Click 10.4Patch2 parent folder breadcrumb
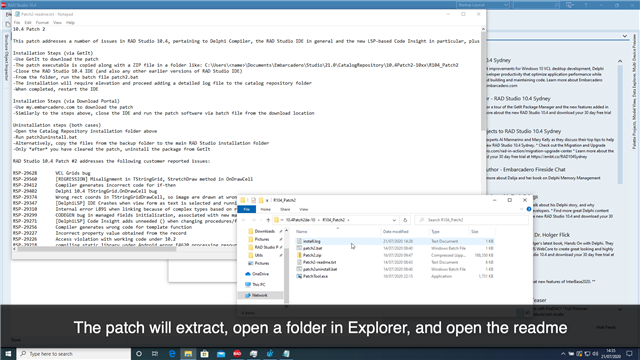 click(300, 220)
